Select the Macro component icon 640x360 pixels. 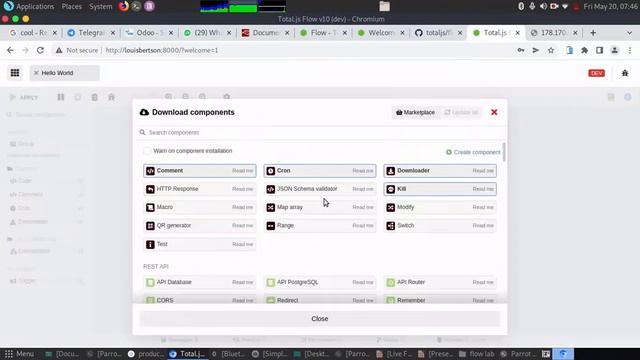tap(150, 207)
